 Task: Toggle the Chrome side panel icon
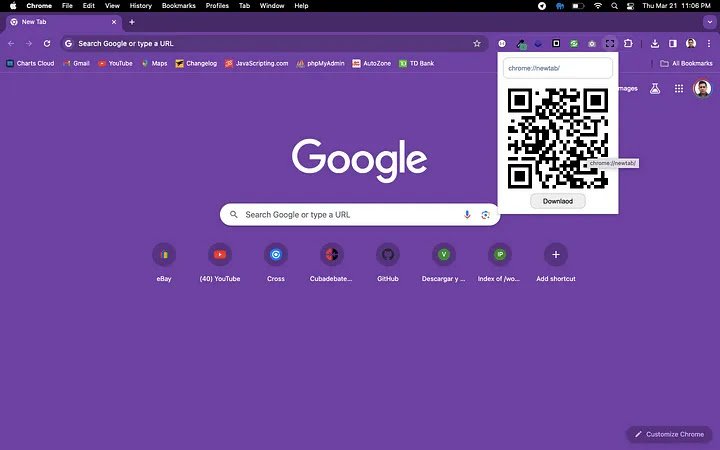(x=673, y=44)
